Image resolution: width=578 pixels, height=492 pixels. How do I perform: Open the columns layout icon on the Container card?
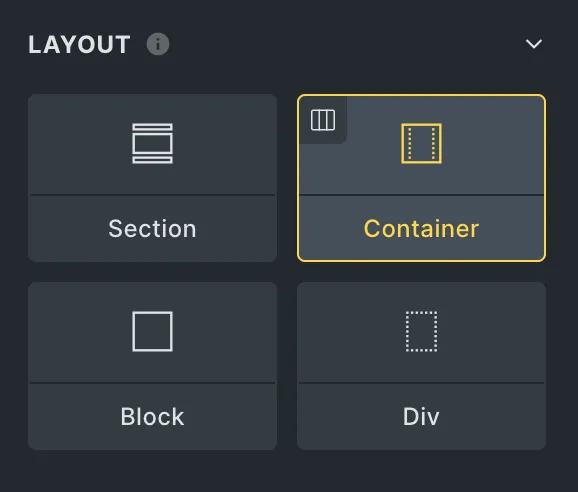323,120
